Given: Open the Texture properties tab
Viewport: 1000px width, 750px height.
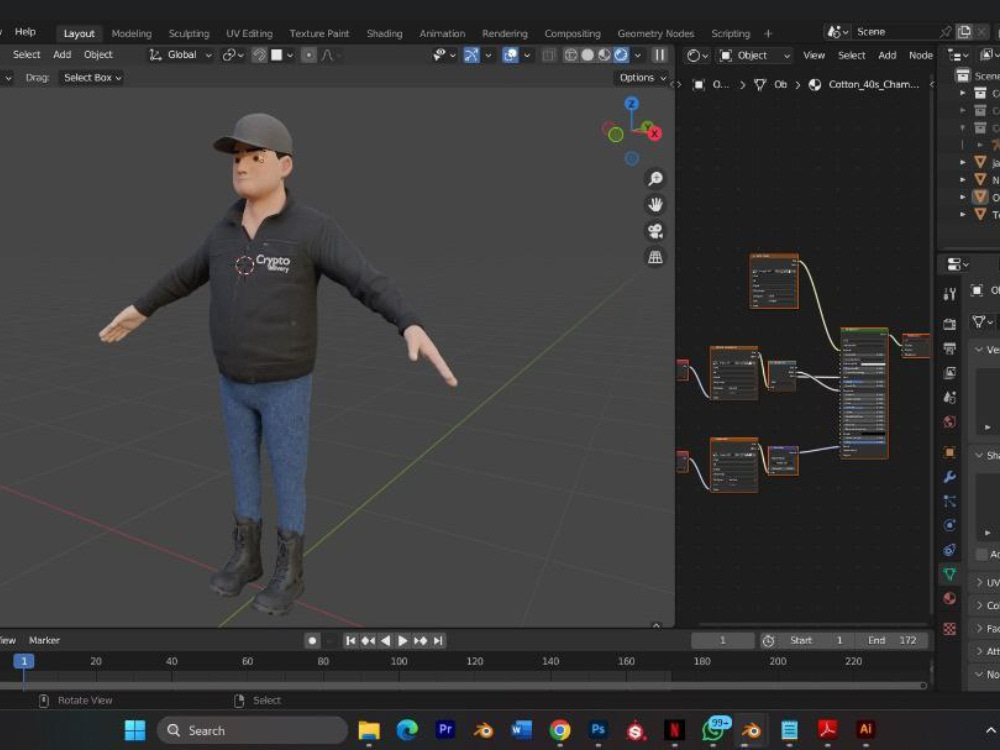Looking at the screenshot, I should pyautogui.click(x=950, y=629).
